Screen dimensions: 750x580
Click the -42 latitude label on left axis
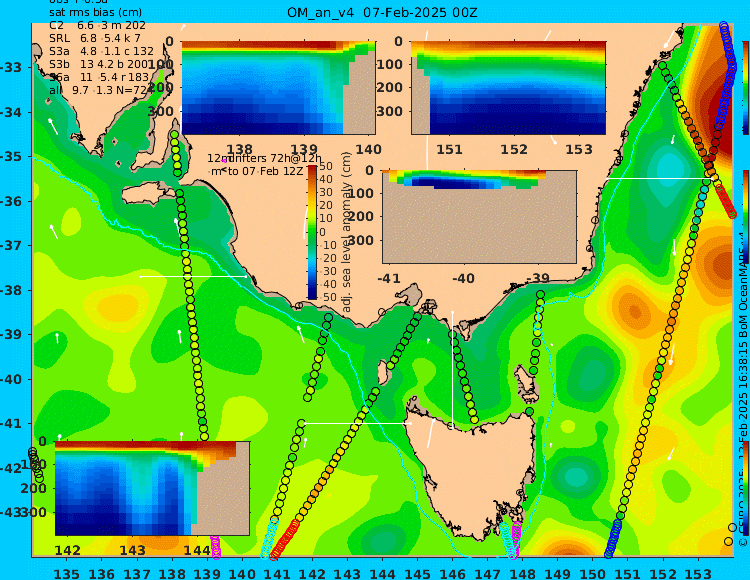pyautogui.click(x=11, y=468)
